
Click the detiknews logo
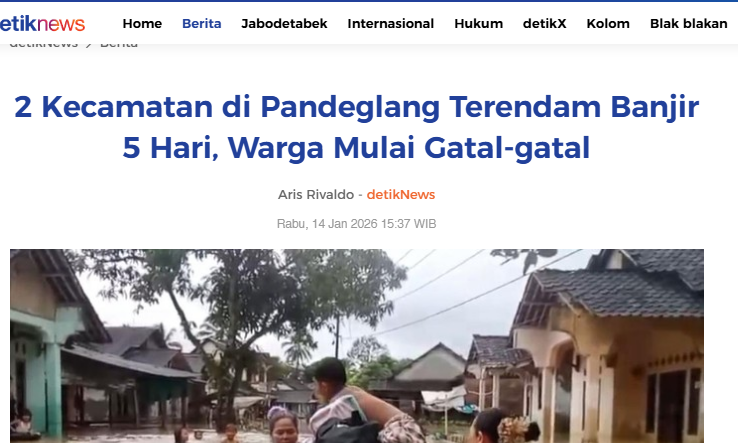tap(42, 24)
